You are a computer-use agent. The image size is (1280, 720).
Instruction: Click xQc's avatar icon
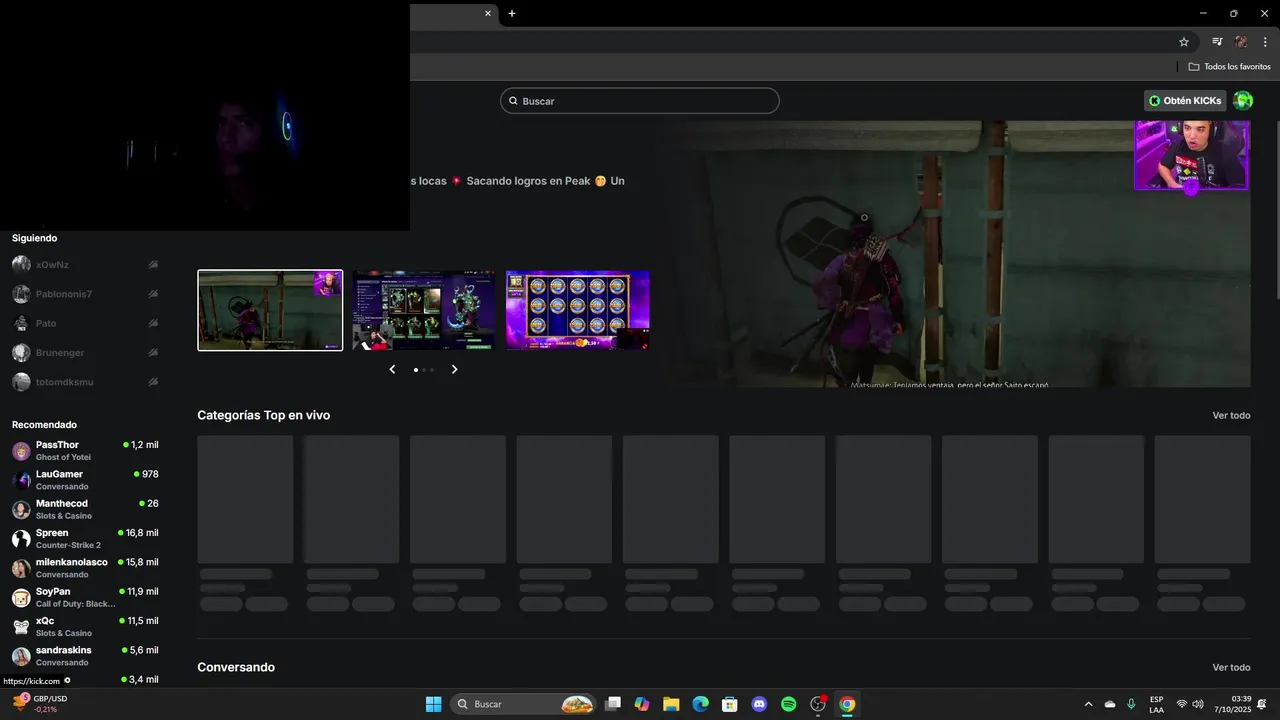tap(21, 627)
